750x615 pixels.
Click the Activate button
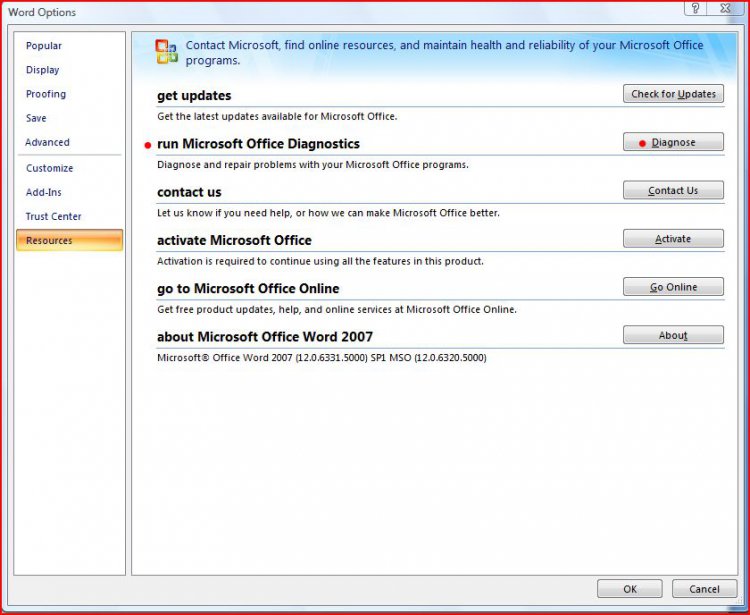pyautogui.click(x=673, y=239)
